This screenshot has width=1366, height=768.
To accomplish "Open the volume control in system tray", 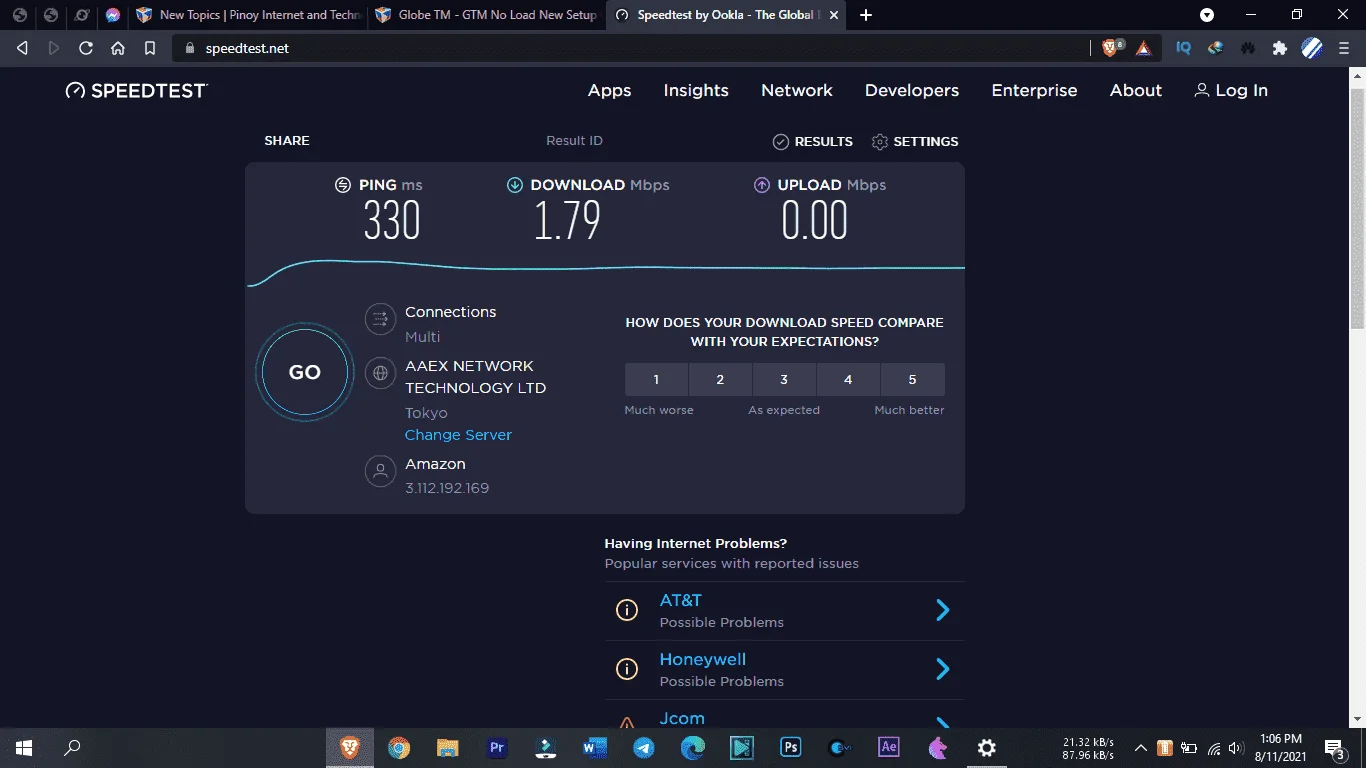I will [1236, 747].
